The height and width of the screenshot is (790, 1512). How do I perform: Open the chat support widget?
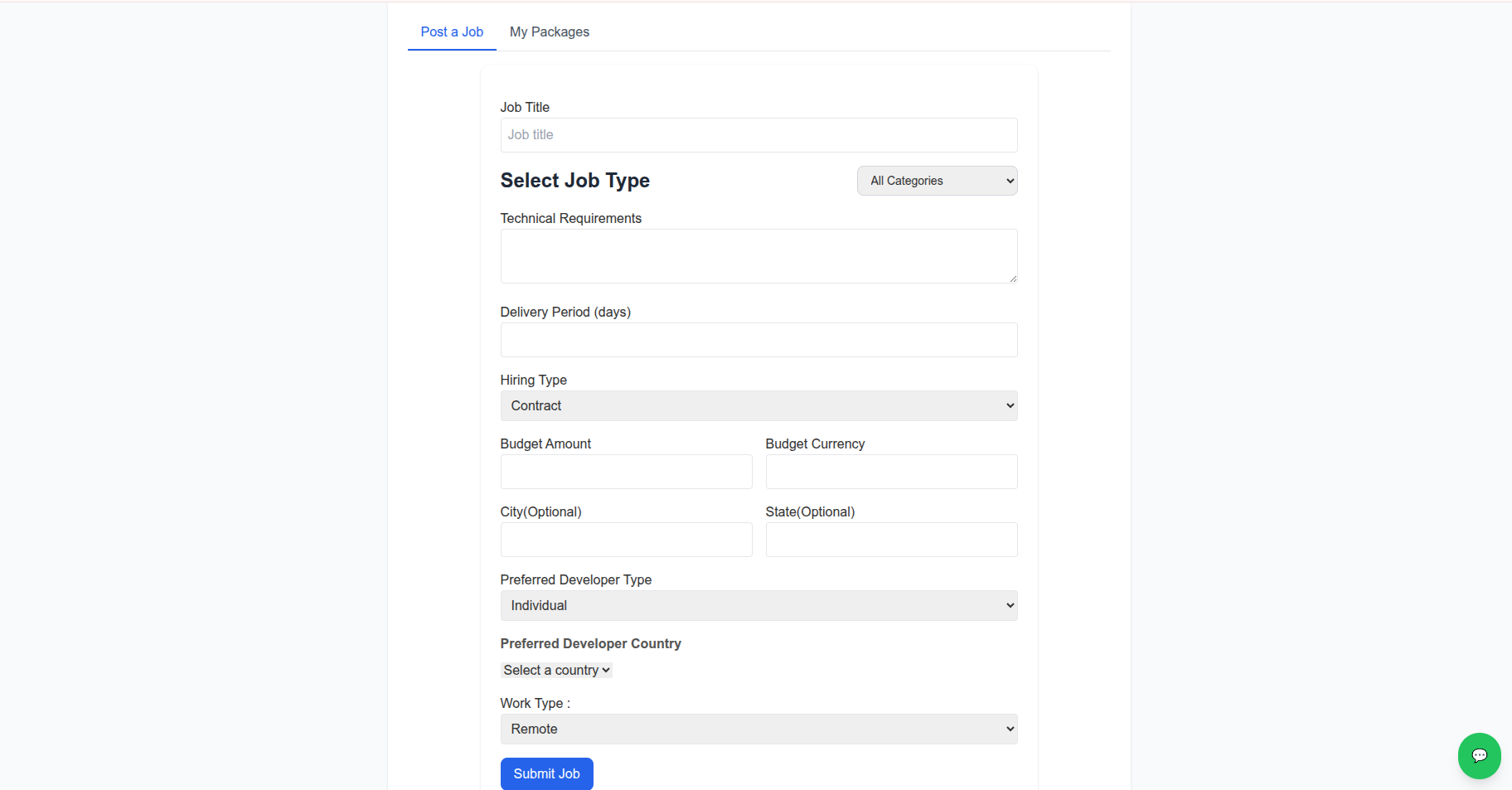1479,755
